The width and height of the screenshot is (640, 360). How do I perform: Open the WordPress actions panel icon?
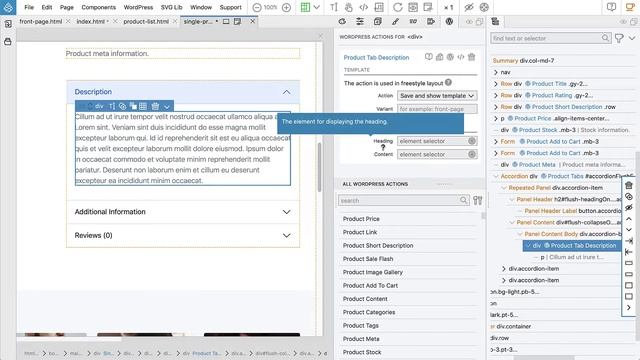coord(449,21)
